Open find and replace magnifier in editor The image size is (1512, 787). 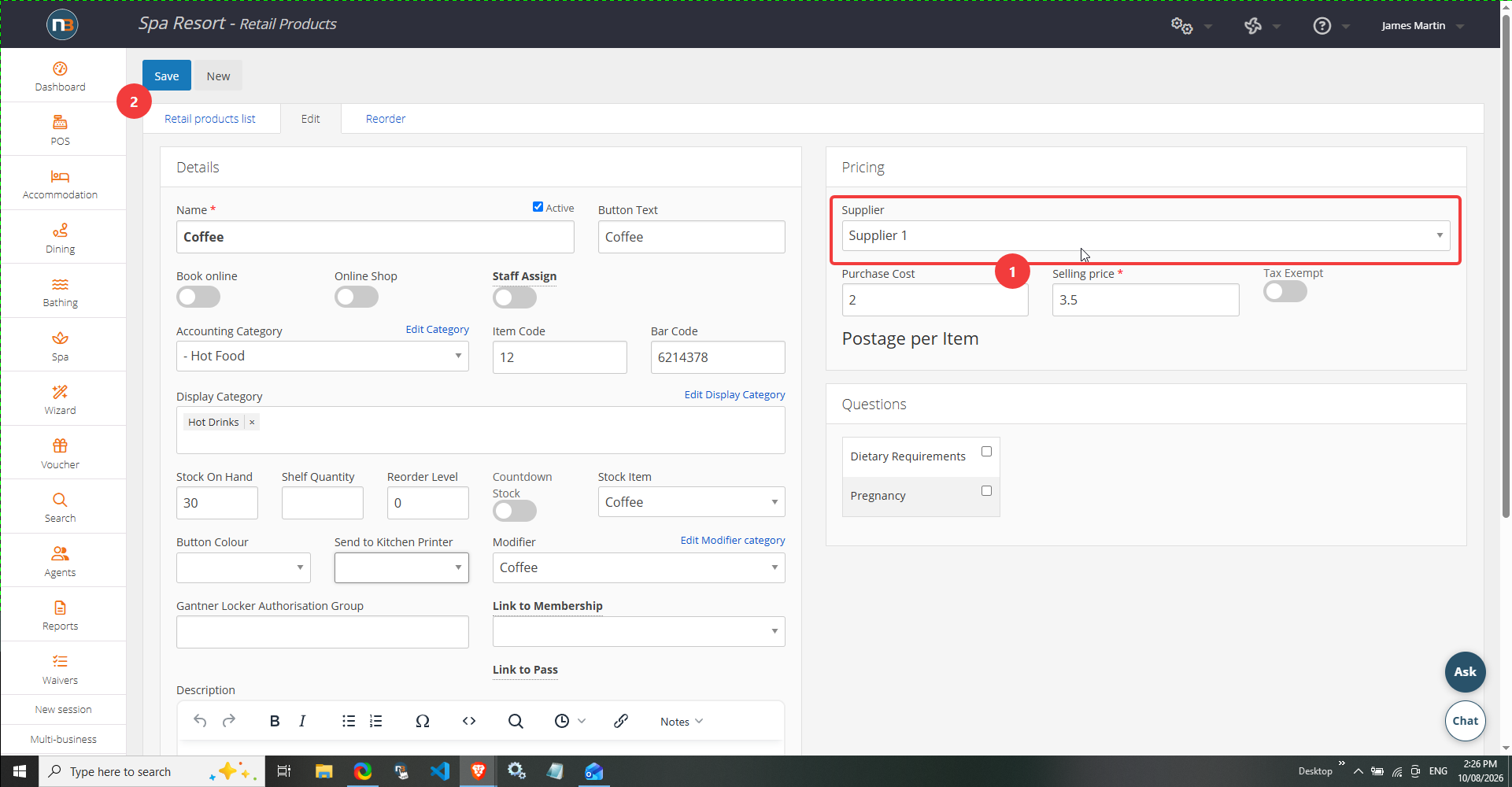point(516,721)
